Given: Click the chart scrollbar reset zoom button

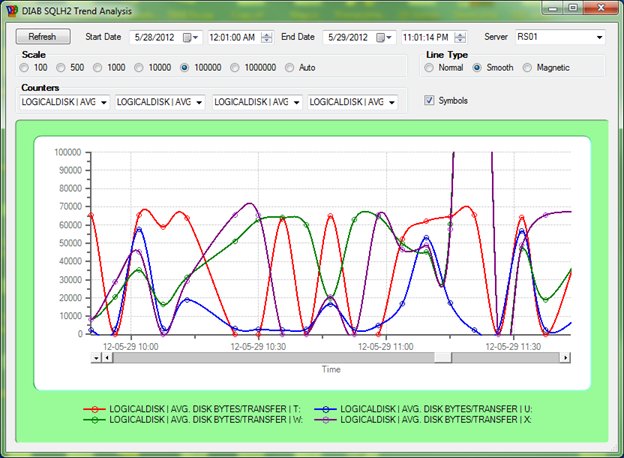Looking at the screenshot, I should coord(96,358).
